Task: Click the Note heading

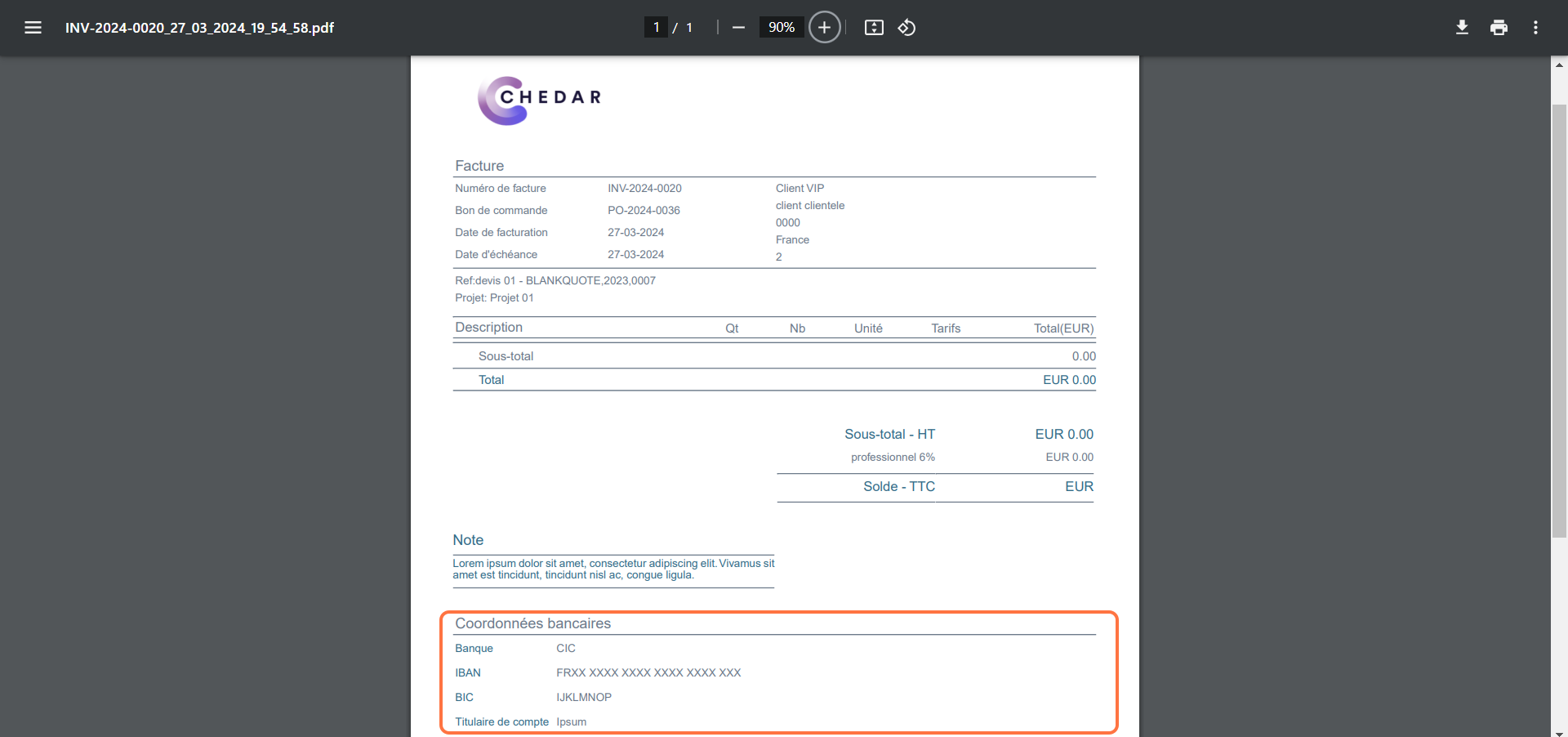Action: (468, 540)
